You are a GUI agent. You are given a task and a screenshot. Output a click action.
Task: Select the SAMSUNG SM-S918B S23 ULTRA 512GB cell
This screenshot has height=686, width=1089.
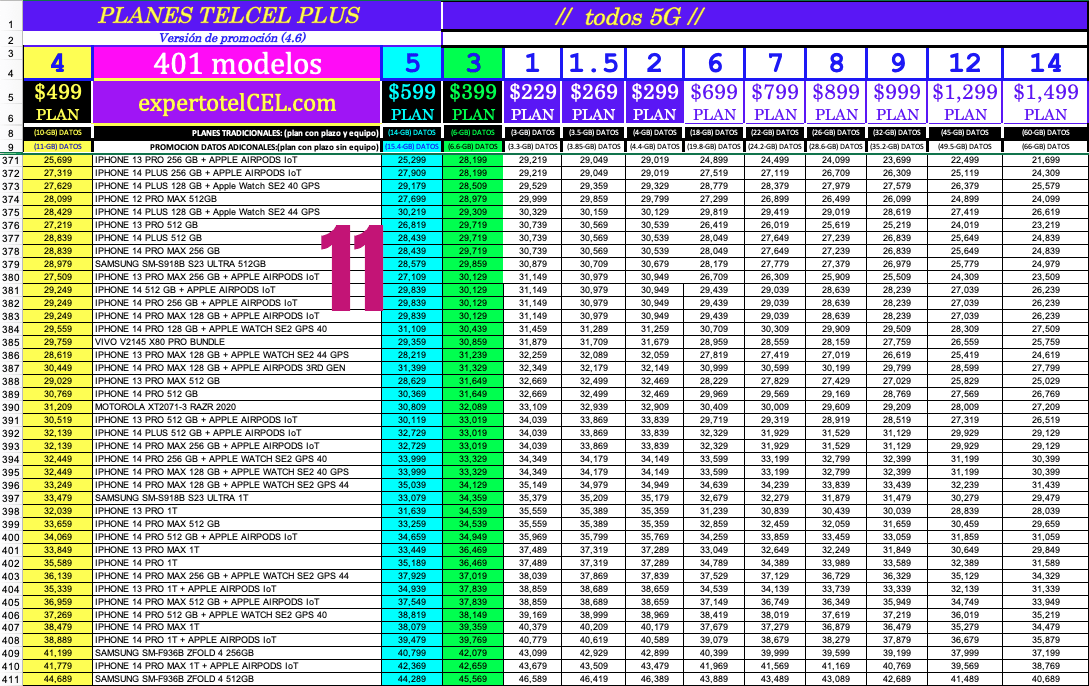(237, 264)
